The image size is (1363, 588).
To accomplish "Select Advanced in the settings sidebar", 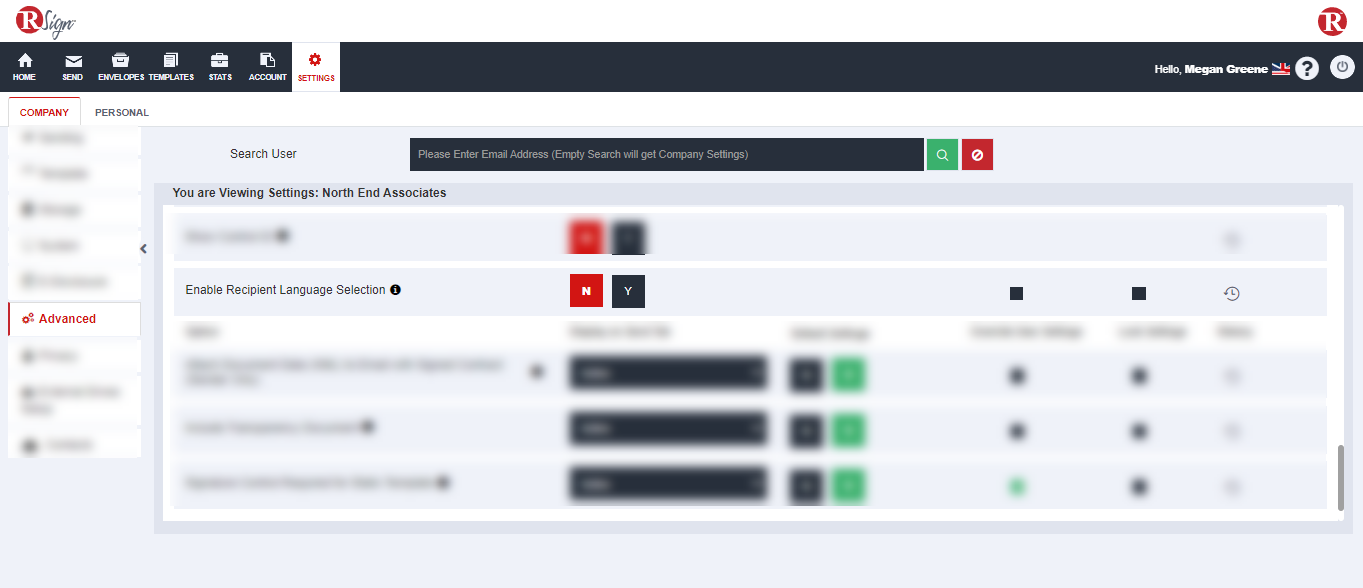I will [x=74, y=319].
